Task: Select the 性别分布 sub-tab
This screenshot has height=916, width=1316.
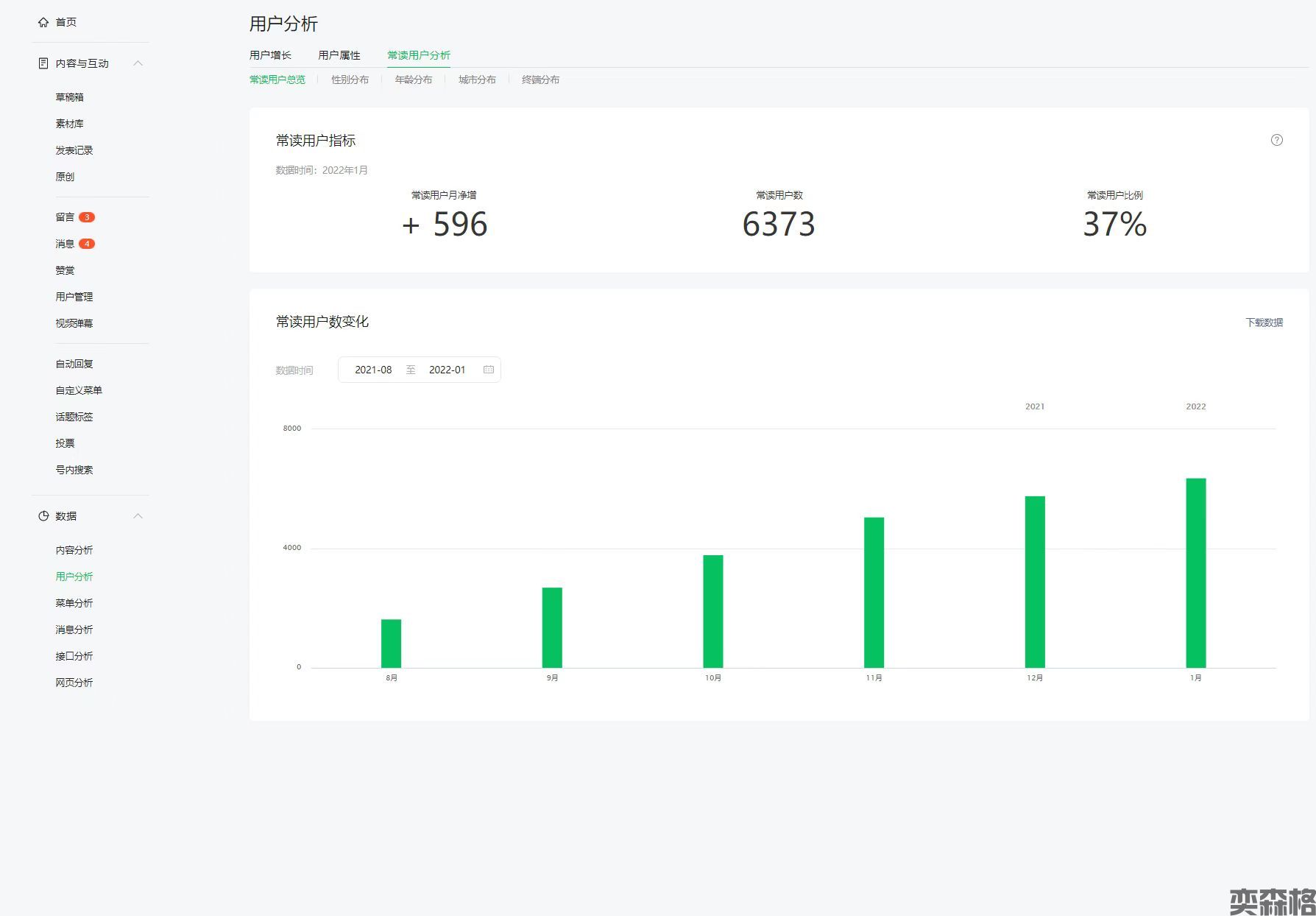Action: click(350, 80)
